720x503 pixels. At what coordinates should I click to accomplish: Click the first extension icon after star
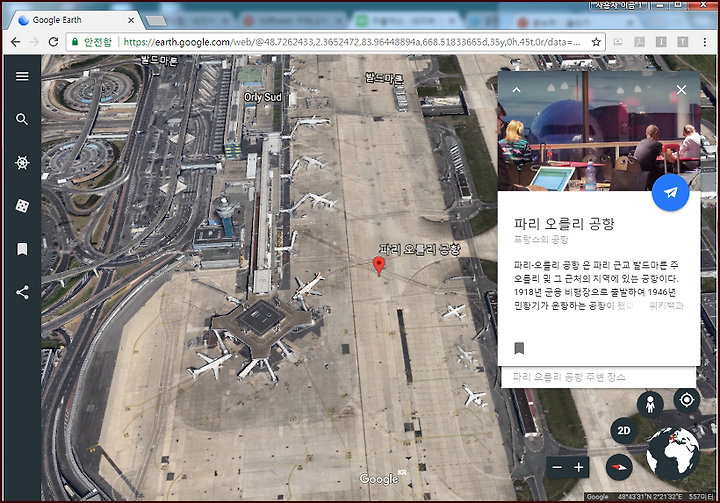618,42
